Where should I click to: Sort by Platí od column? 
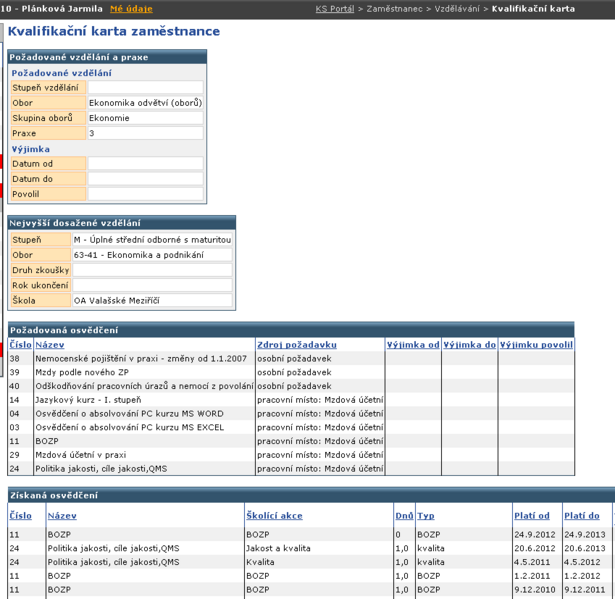pos(532,515)
